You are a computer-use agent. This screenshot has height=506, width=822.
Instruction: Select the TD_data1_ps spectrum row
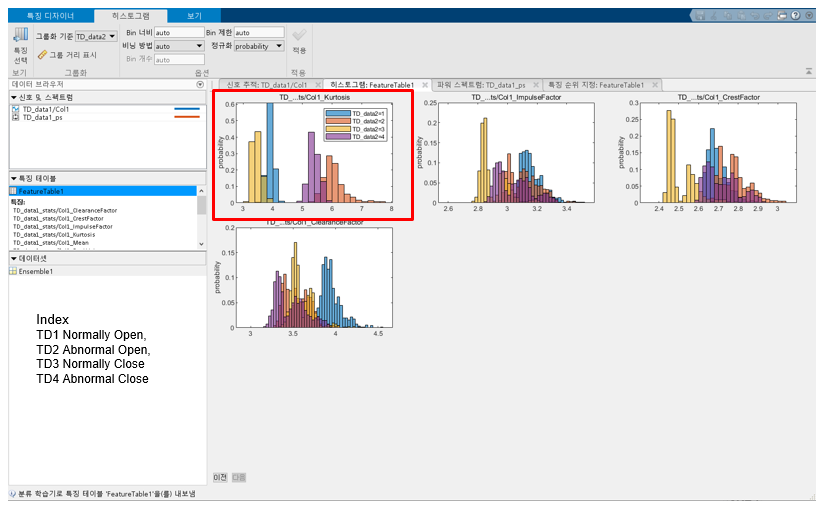tap(107, 117)
